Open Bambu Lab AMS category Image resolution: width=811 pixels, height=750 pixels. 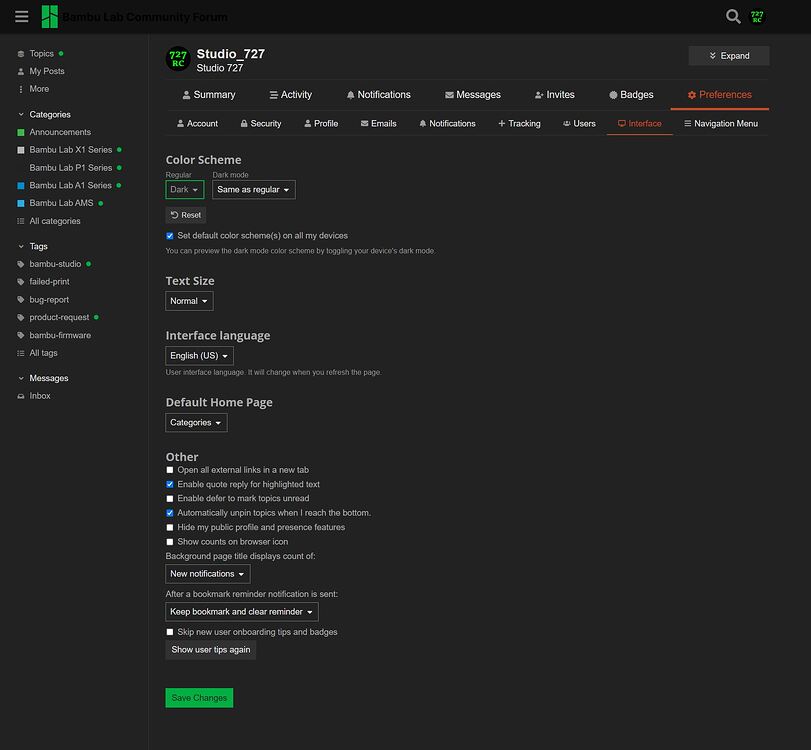[60, 203]
